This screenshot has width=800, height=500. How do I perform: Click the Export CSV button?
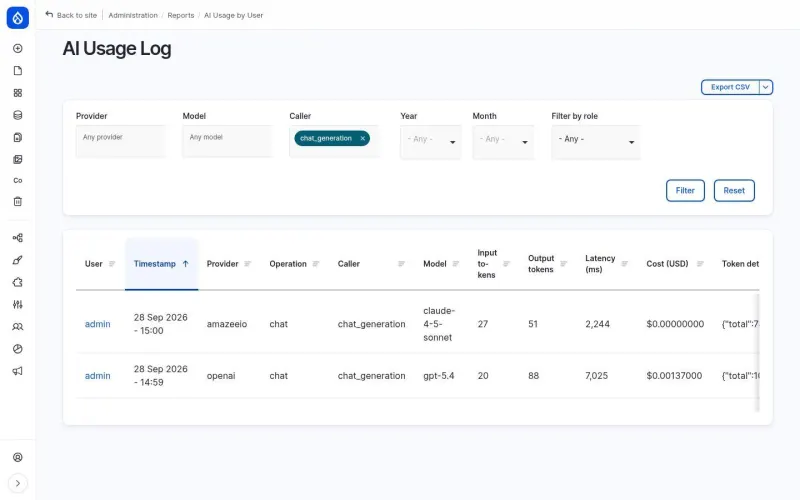point(730,87)
